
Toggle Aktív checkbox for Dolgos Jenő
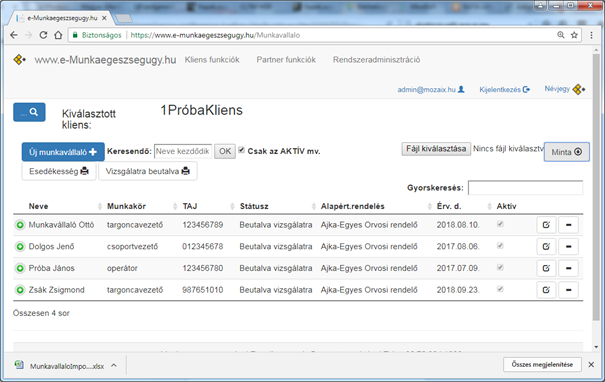click(500, 245)
